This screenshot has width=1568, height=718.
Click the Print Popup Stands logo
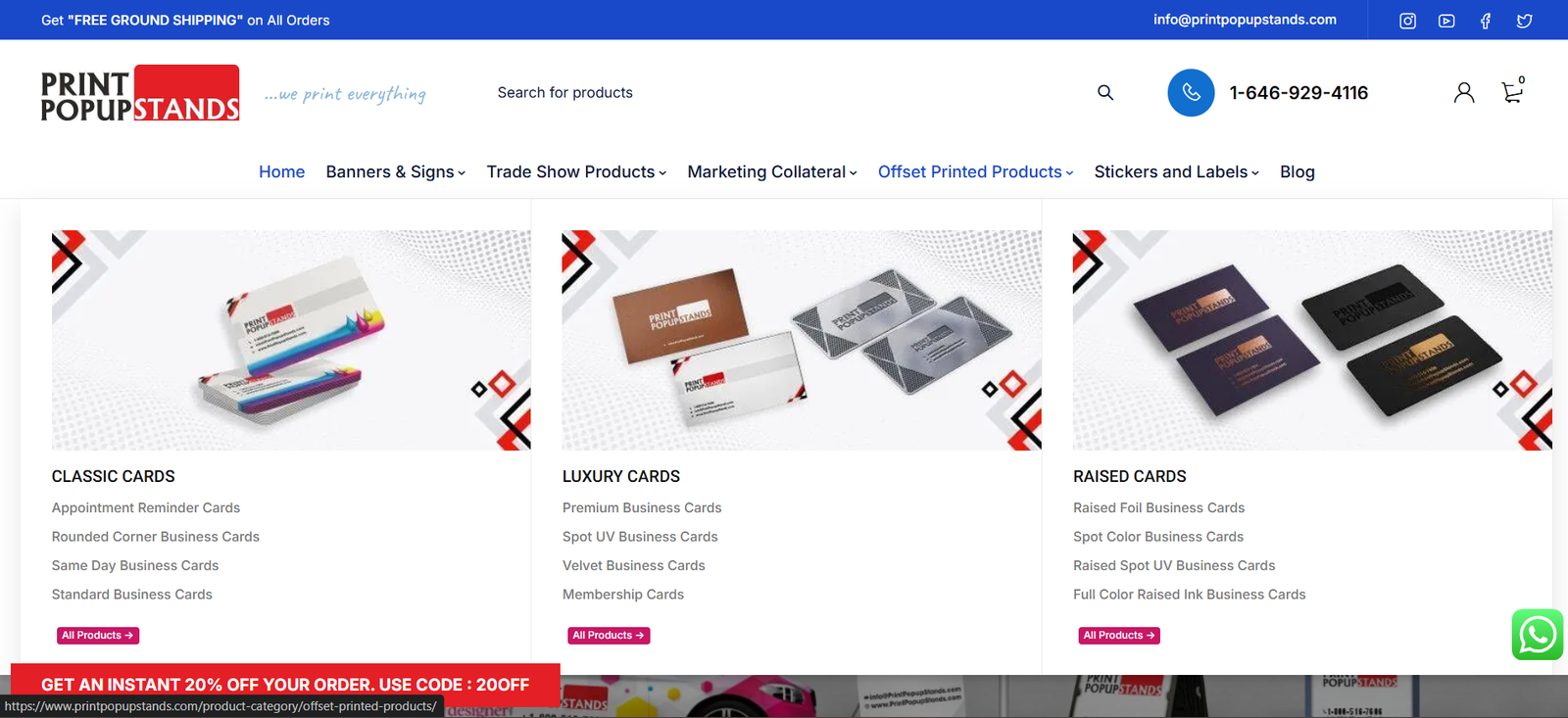coord(140,93)
